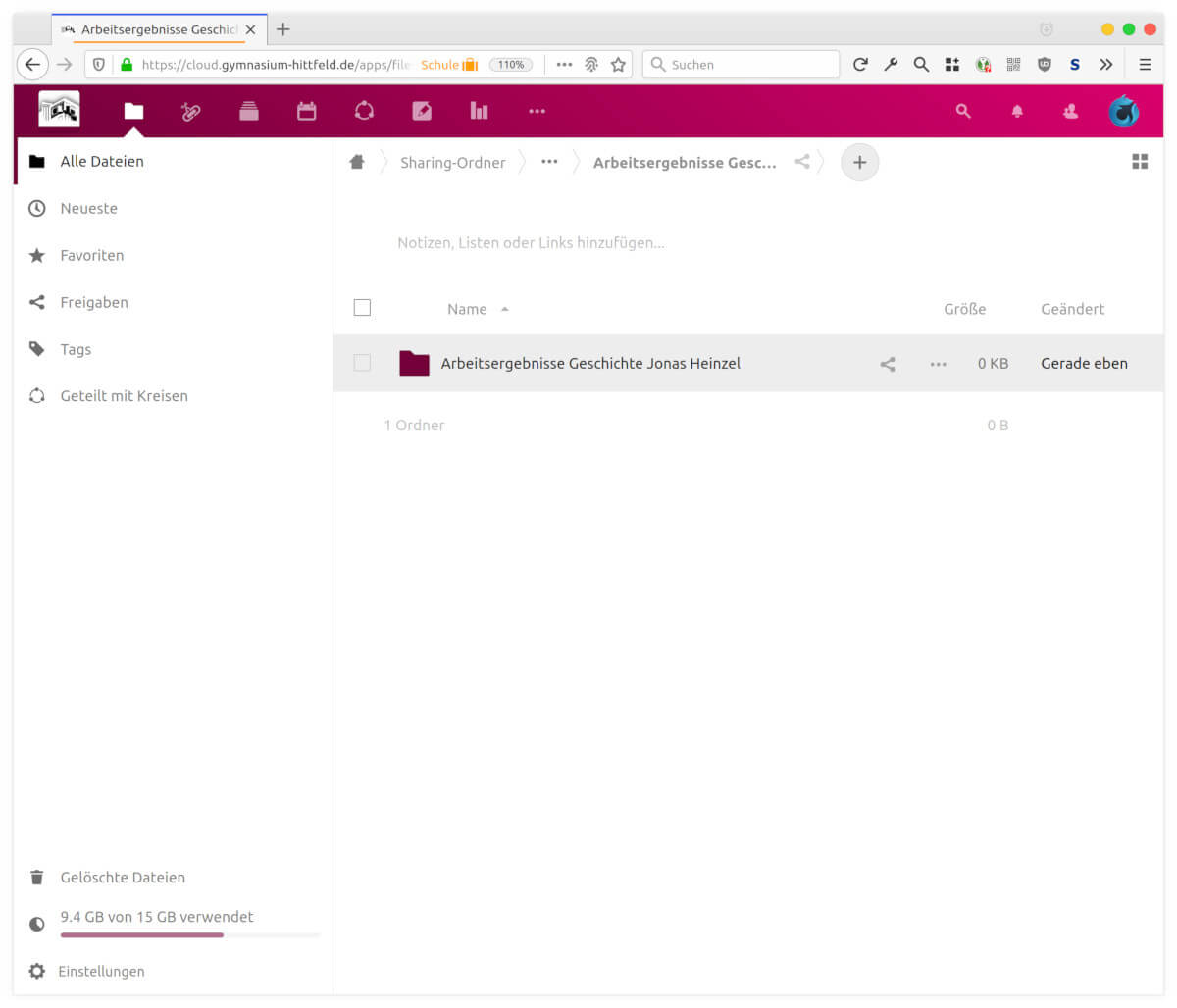The height and width of the screenshot is (1008, 1177).
Task: Go to home folder breadcrumb icon
Action: (357, 163)
